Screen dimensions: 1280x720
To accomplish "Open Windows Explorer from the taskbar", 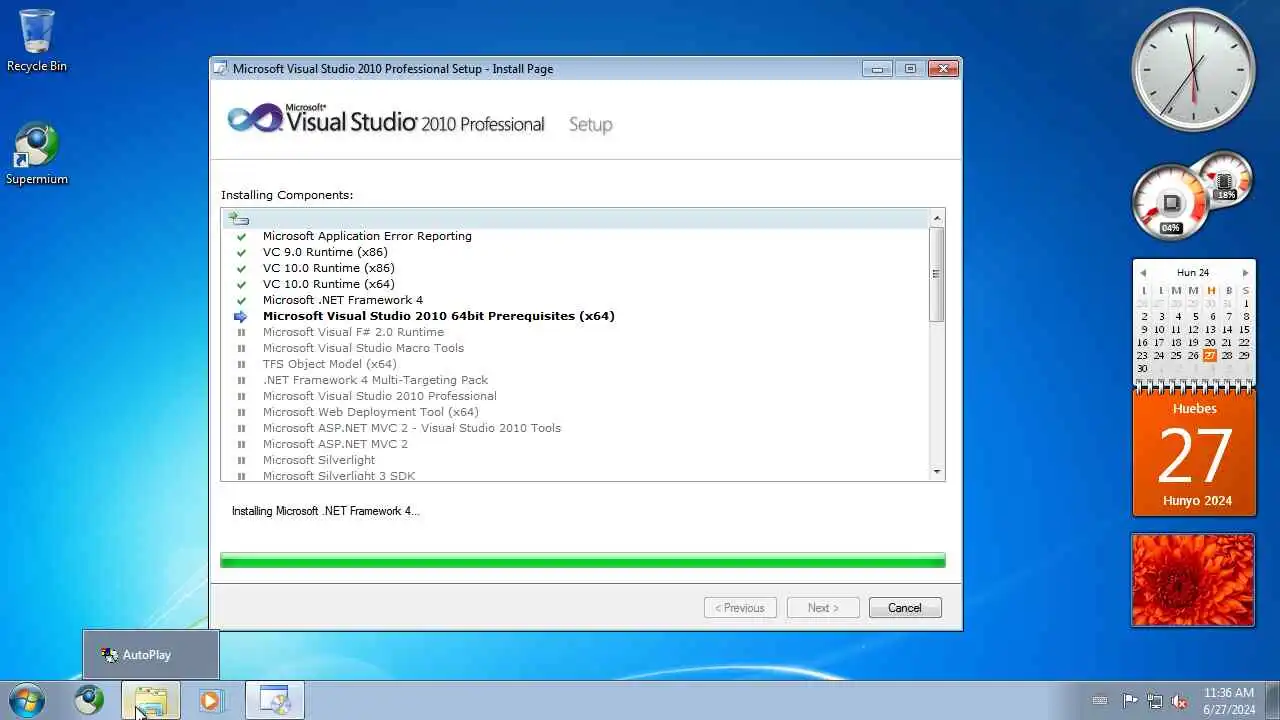I will (151, 700).
